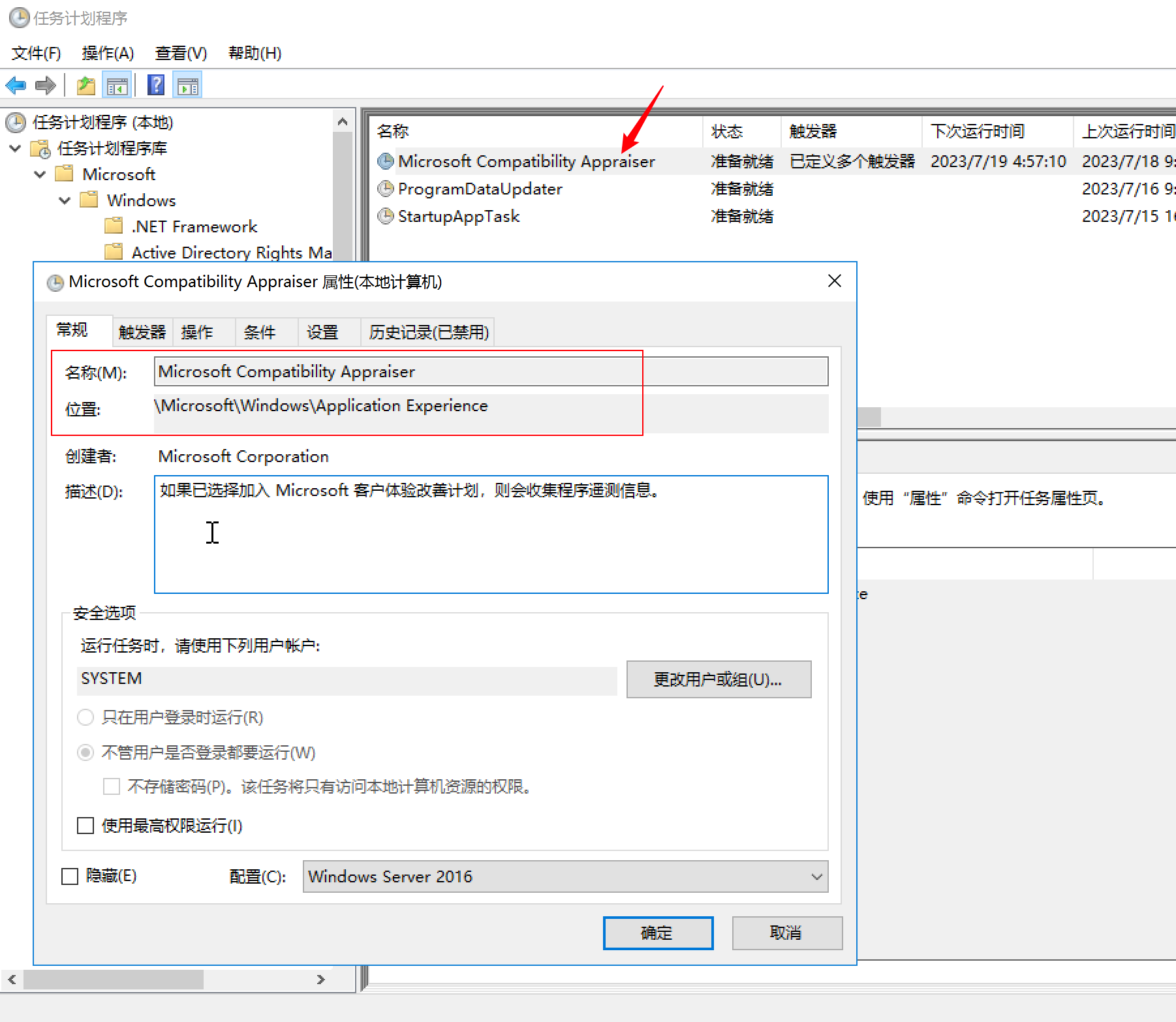Collapse the Microsoft tree node

coord(39,174)
